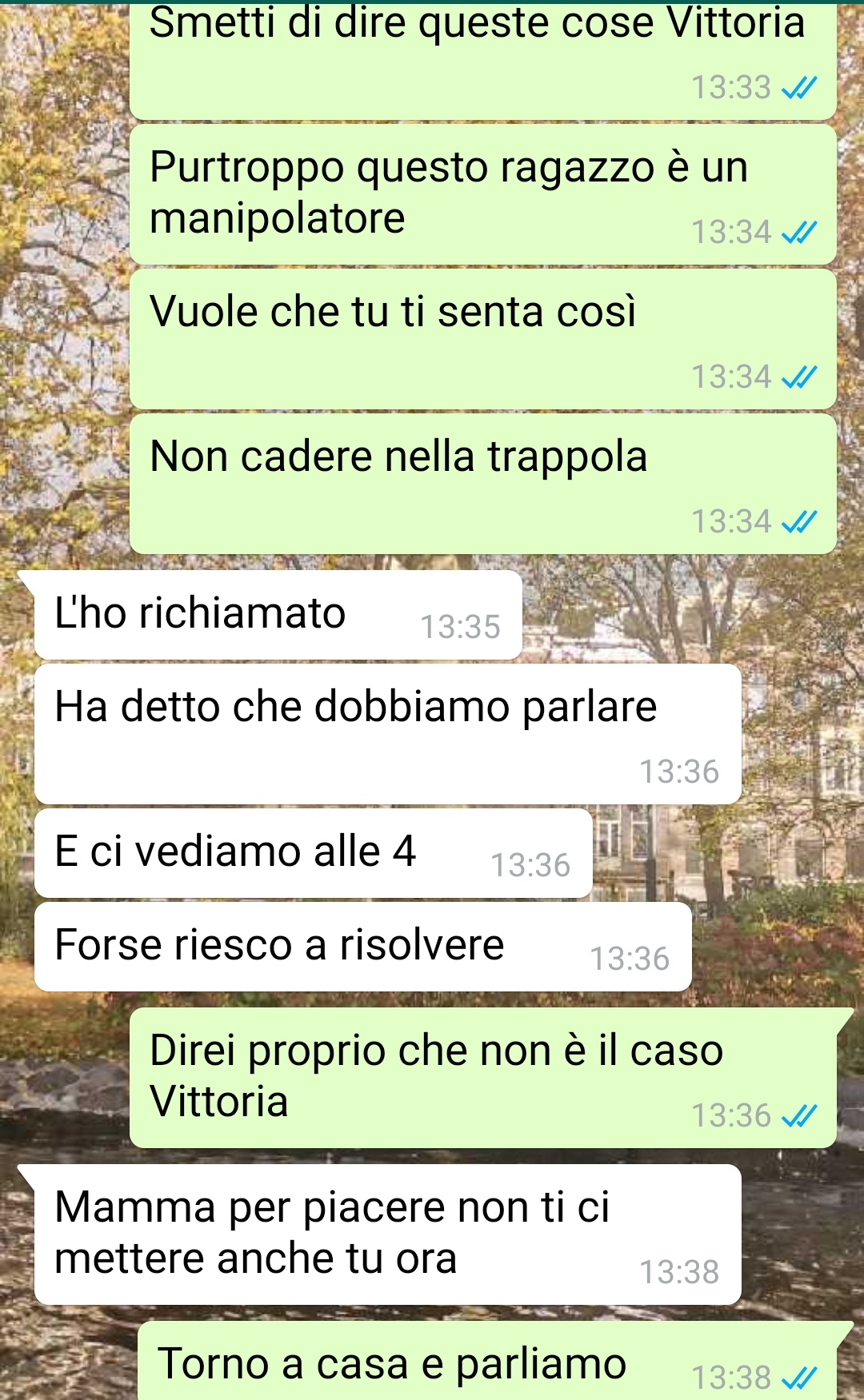Tap 'Mamma per piacere' message bubble
The height and width of the screenshot is (1400, 864).
click(388, 1234)
